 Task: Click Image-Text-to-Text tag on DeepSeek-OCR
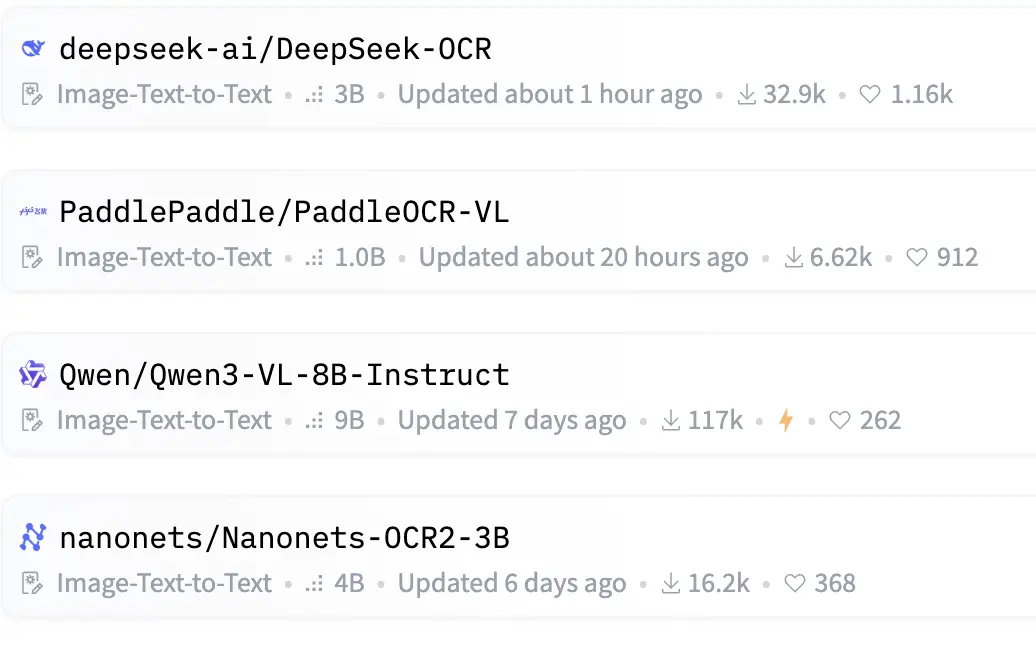(164, 95)
